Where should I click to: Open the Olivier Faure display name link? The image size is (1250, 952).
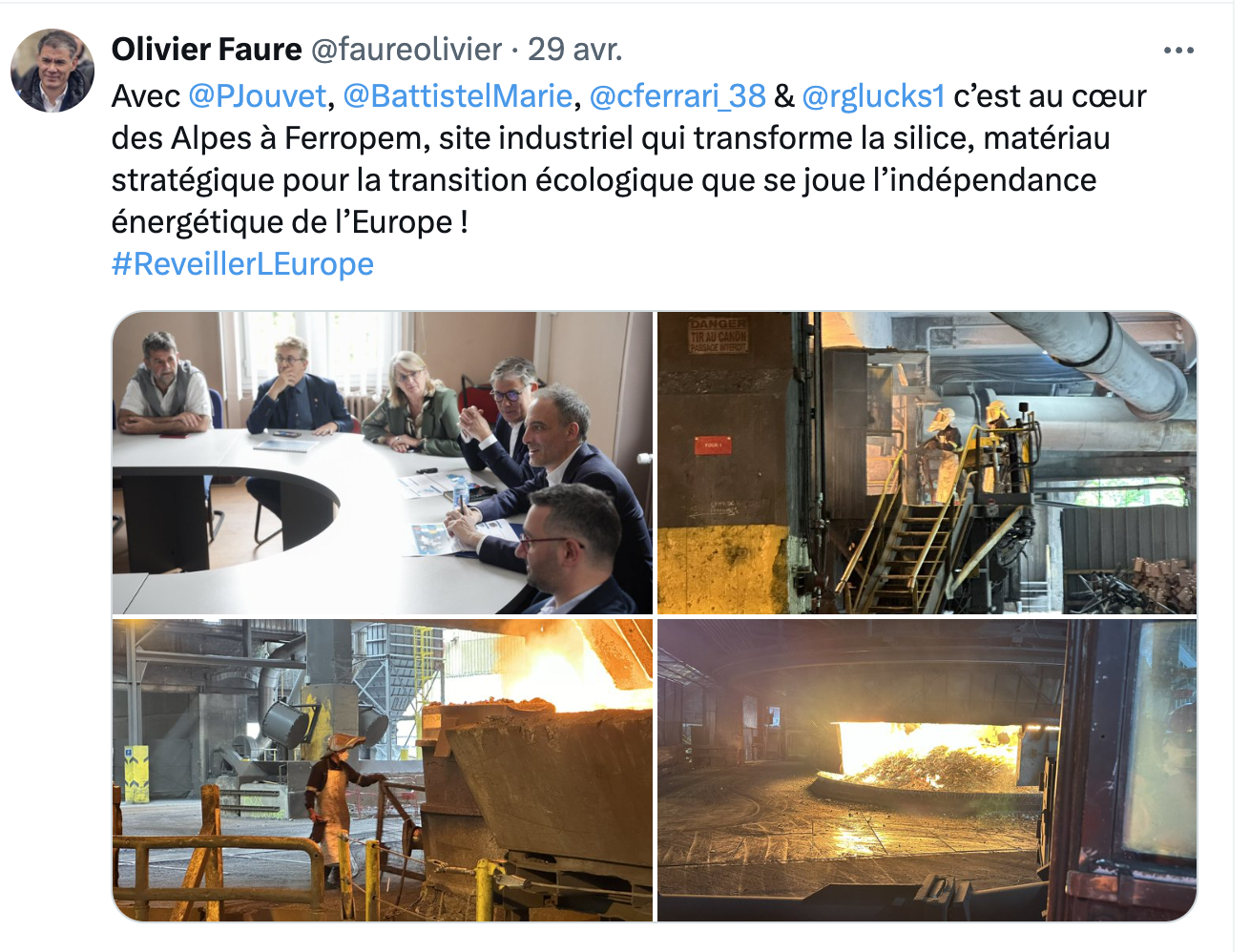(x=207, y=50)
